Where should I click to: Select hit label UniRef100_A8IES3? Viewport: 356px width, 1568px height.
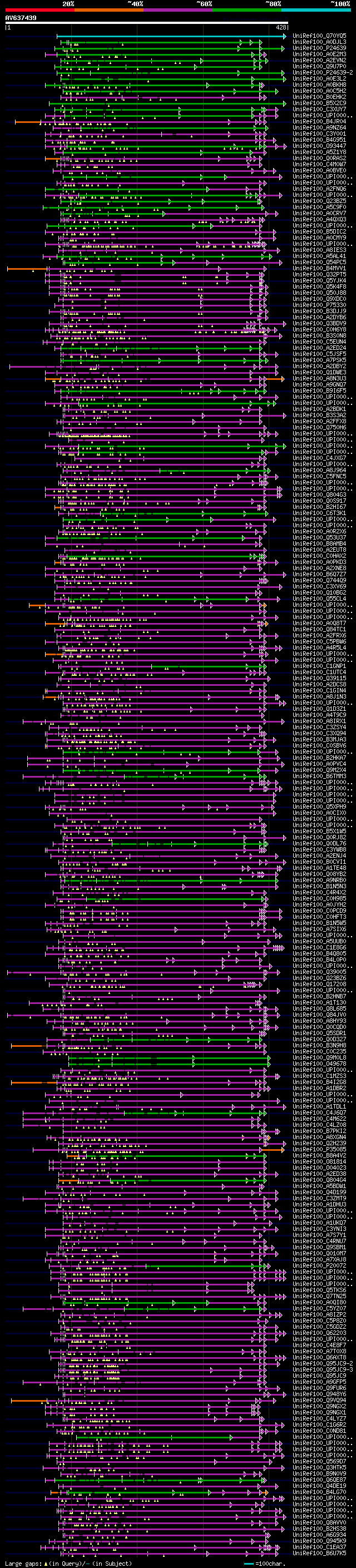(x=319, y=250)
